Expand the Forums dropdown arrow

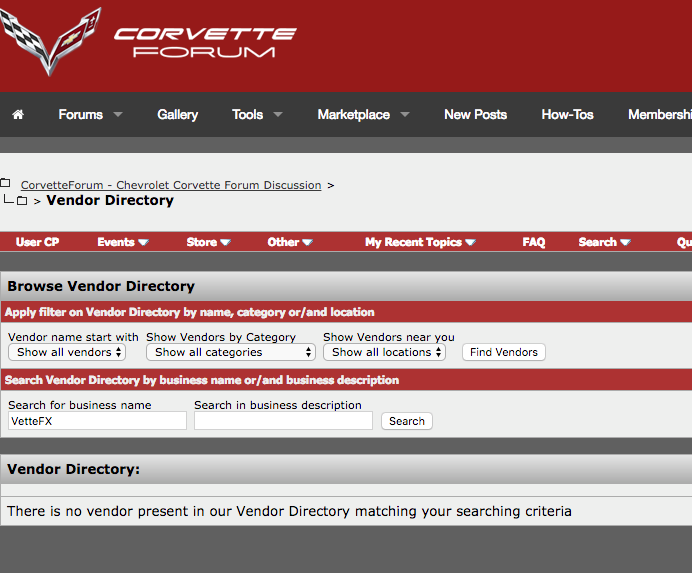[x=118, y=115]
